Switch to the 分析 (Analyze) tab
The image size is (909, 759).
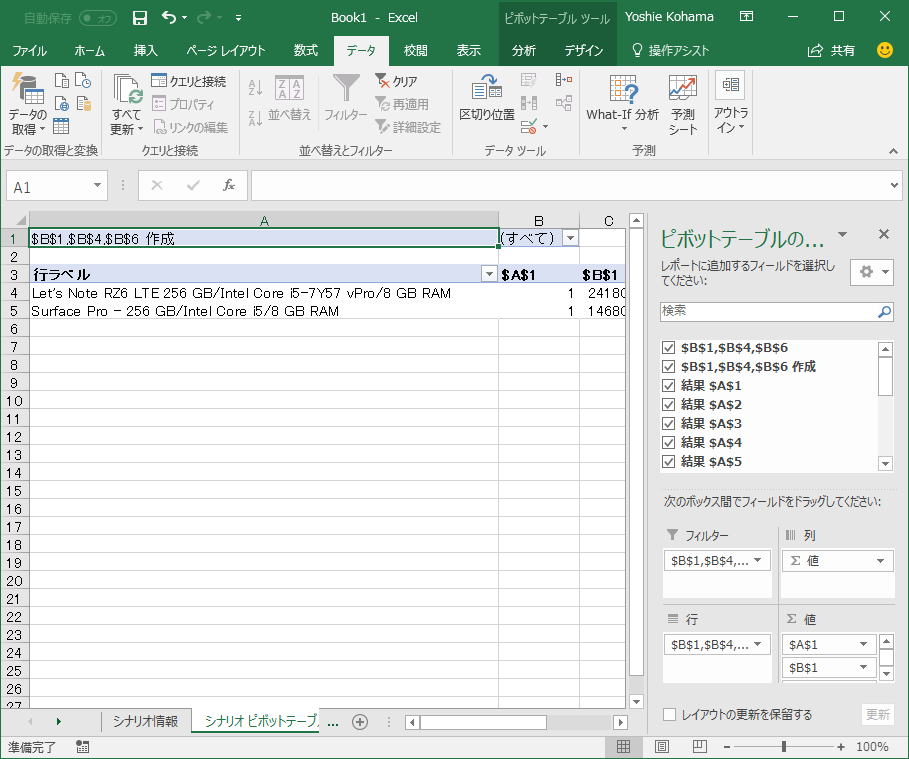pos(523,51)
